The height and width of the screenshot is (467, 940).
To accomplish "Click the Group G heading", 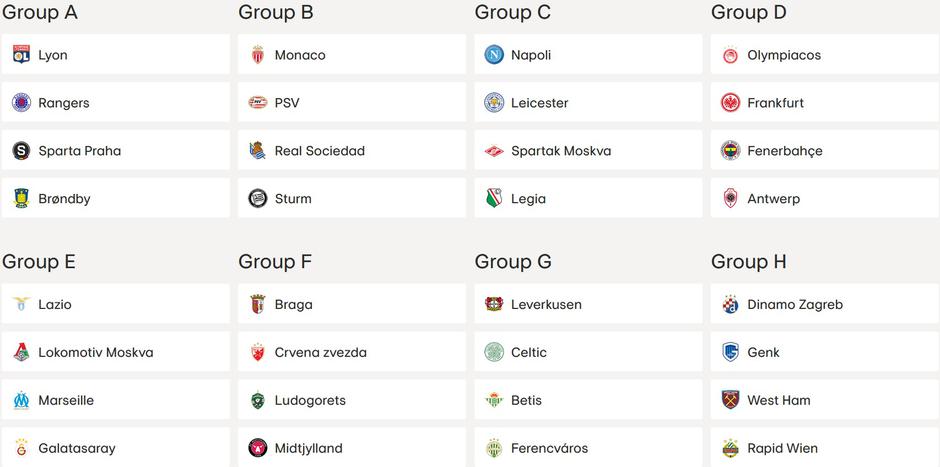I will [513, 262].
